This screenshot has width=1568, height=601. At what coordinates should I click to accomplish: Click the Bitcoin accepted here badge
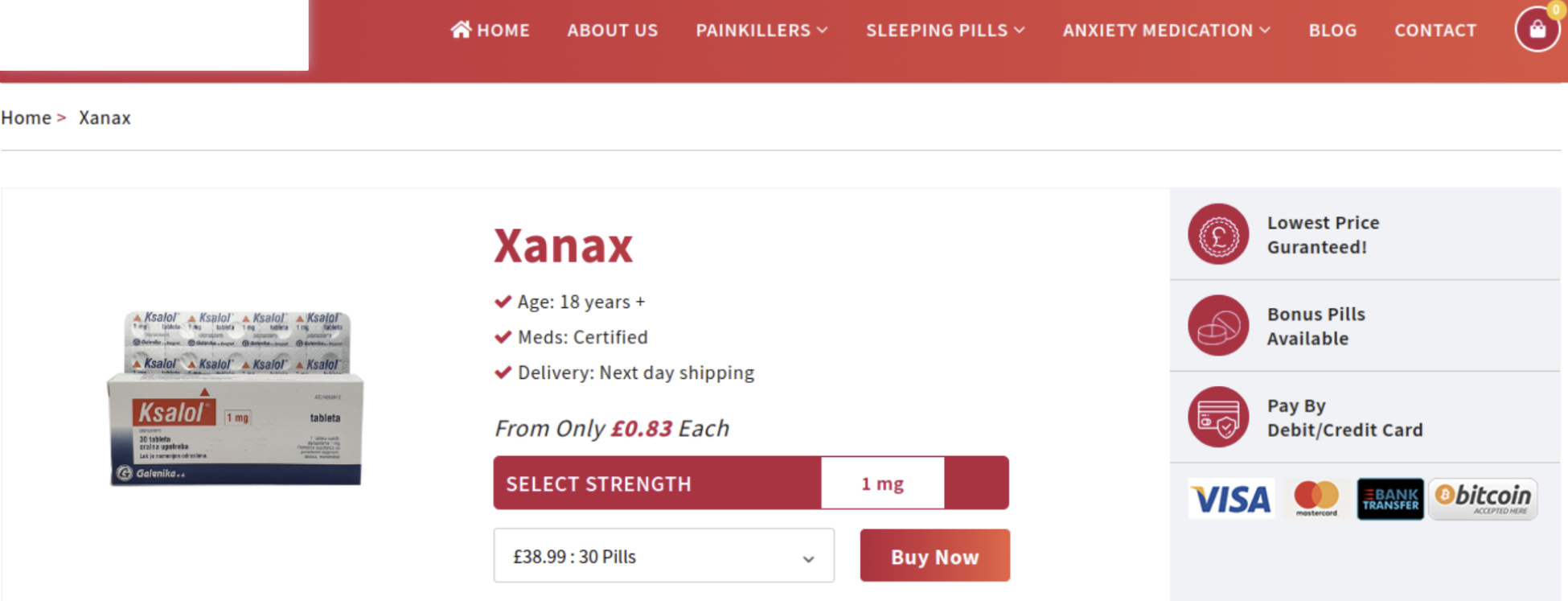coord(1483,499)
